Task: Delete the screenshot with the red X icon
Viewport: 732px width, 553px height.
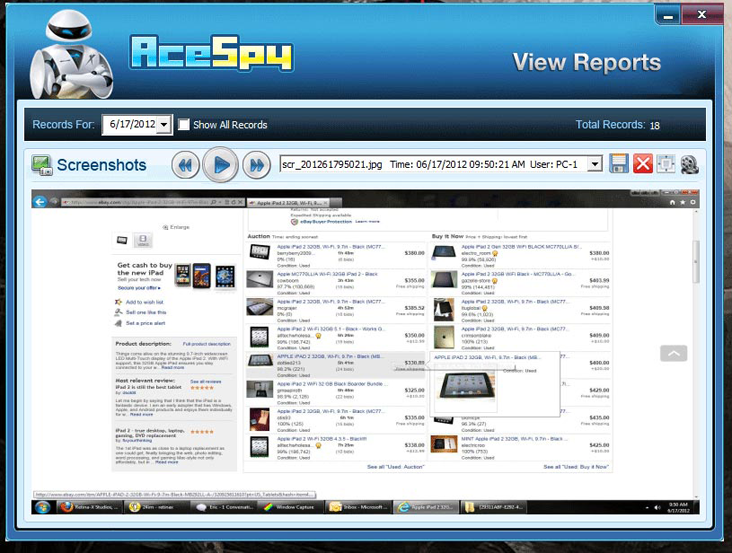Action: [x=643, y=164]
